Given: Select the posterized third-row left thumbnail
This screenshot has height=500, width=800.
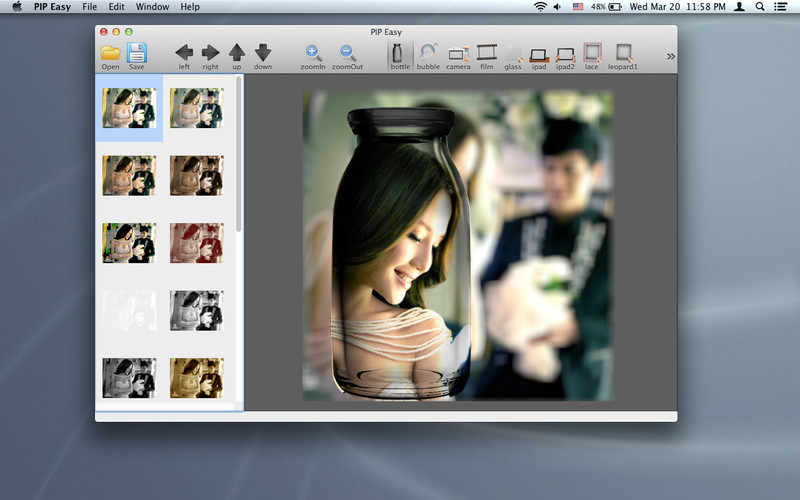Looking at the screenshot, I should [x=129, y=243].
